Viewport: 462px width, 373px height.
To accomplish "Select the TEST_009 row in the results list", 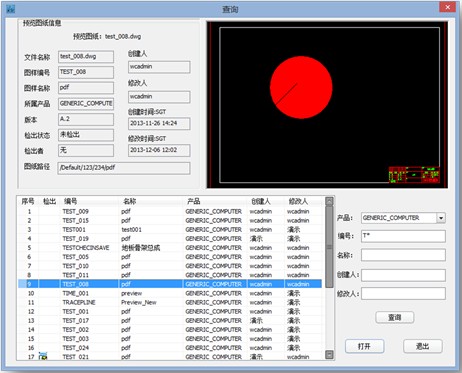I will [170, 211].
